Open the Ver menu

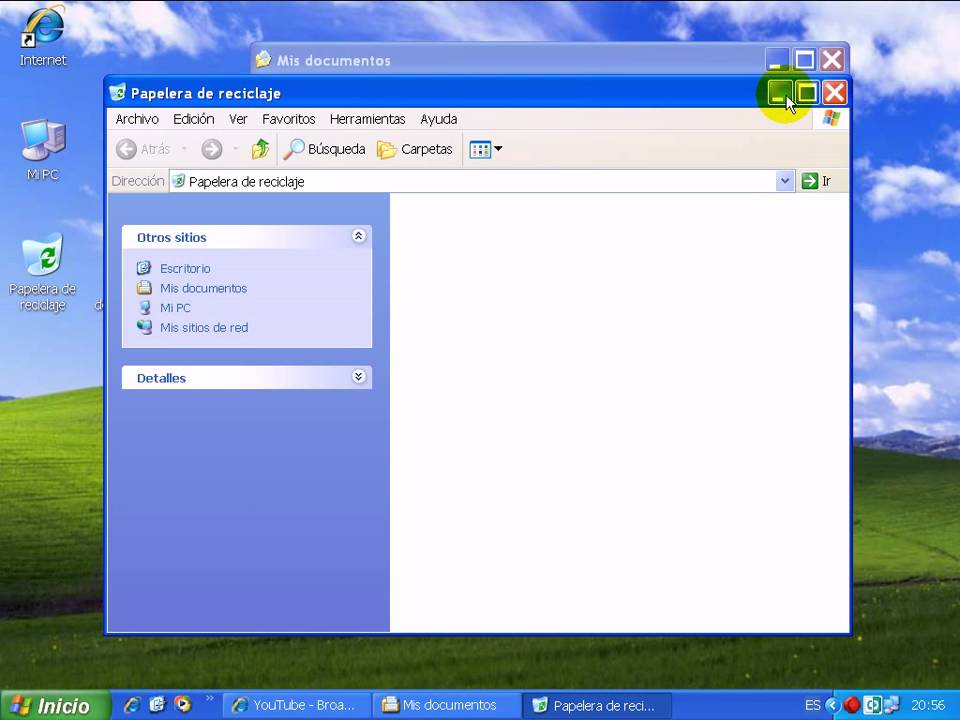[x=238, y=119]
